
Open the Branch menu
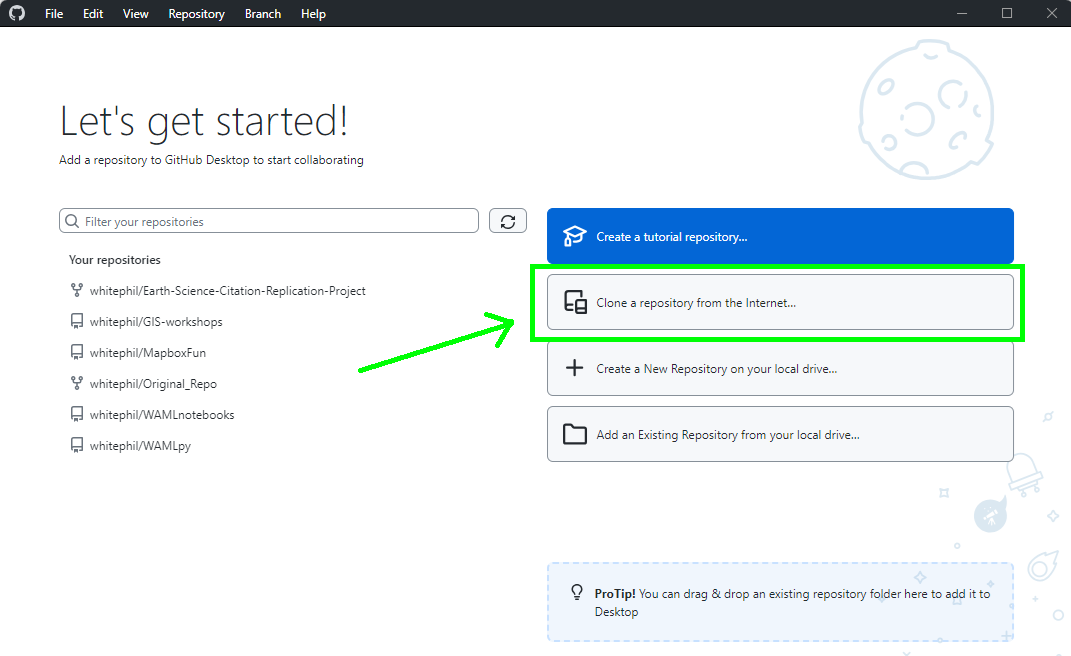tap(263, 14)
